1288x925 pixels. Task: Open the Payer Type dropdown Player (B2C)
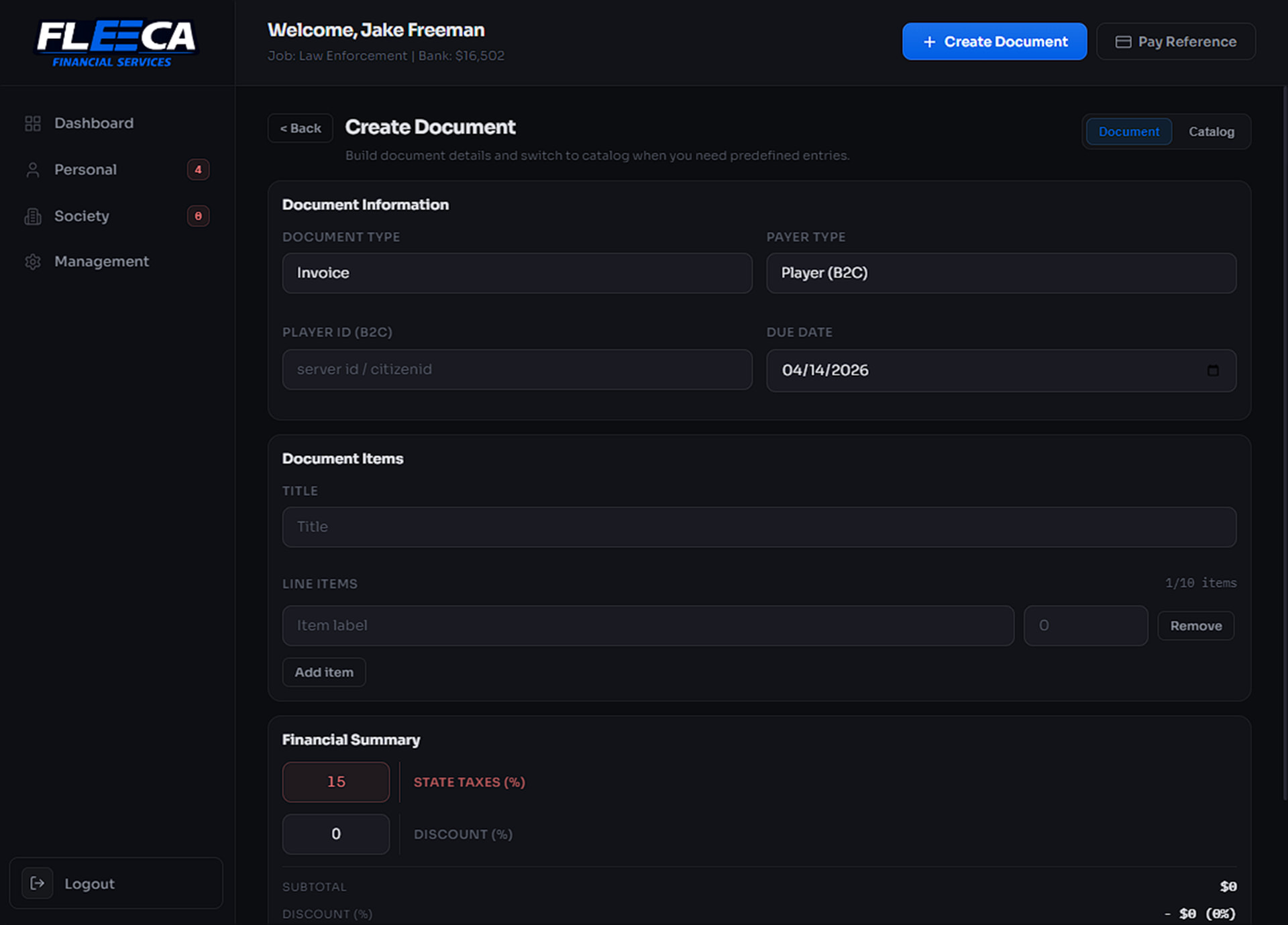pyautogui.click(x=1000, y=273)
